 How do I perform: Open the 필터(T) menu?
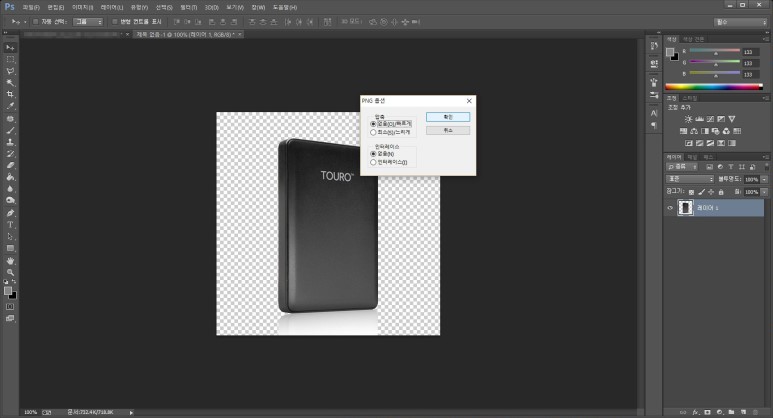[x=188, y=7]
